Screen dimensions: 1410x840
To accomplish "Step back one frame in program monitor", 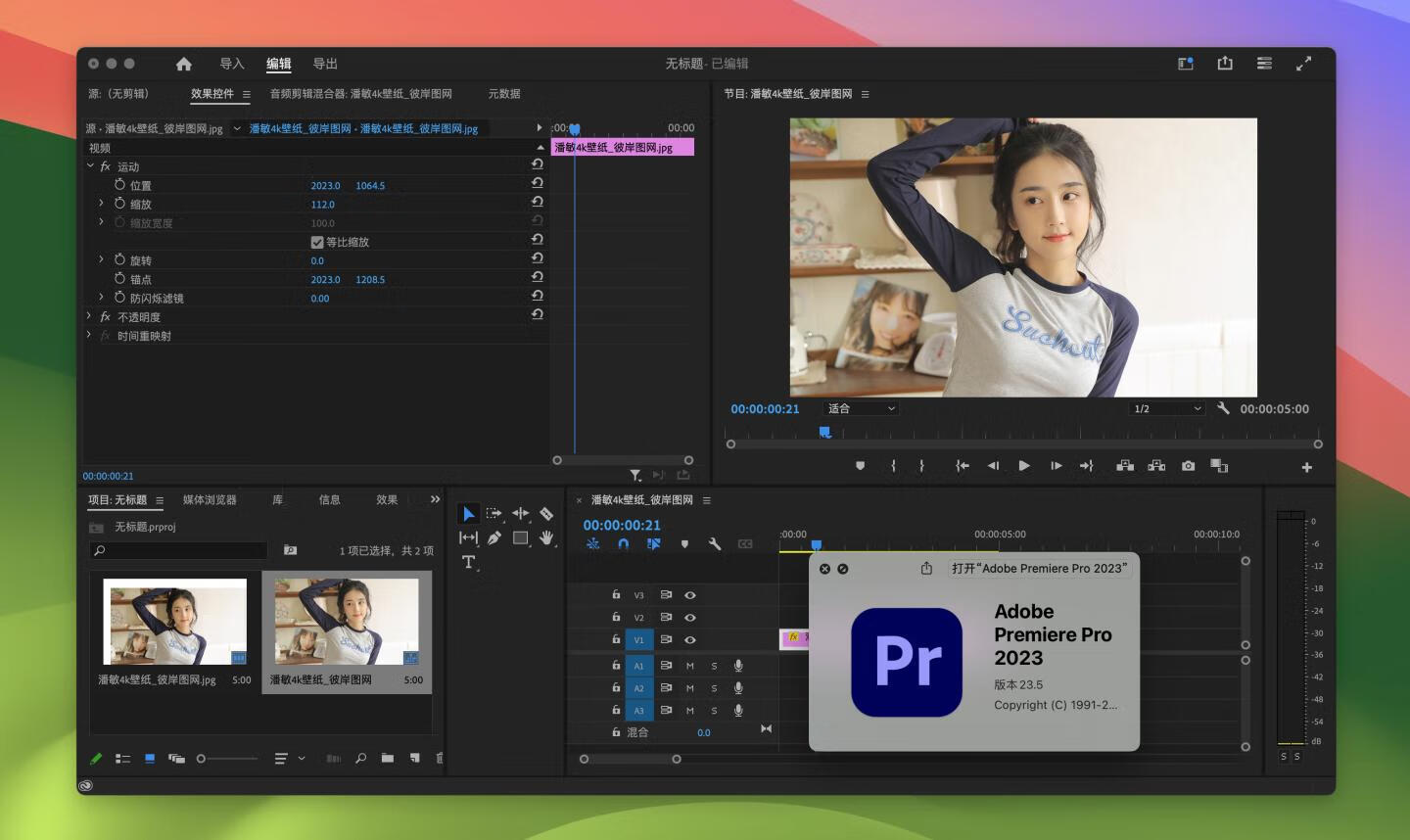I will tap(993, 466).
